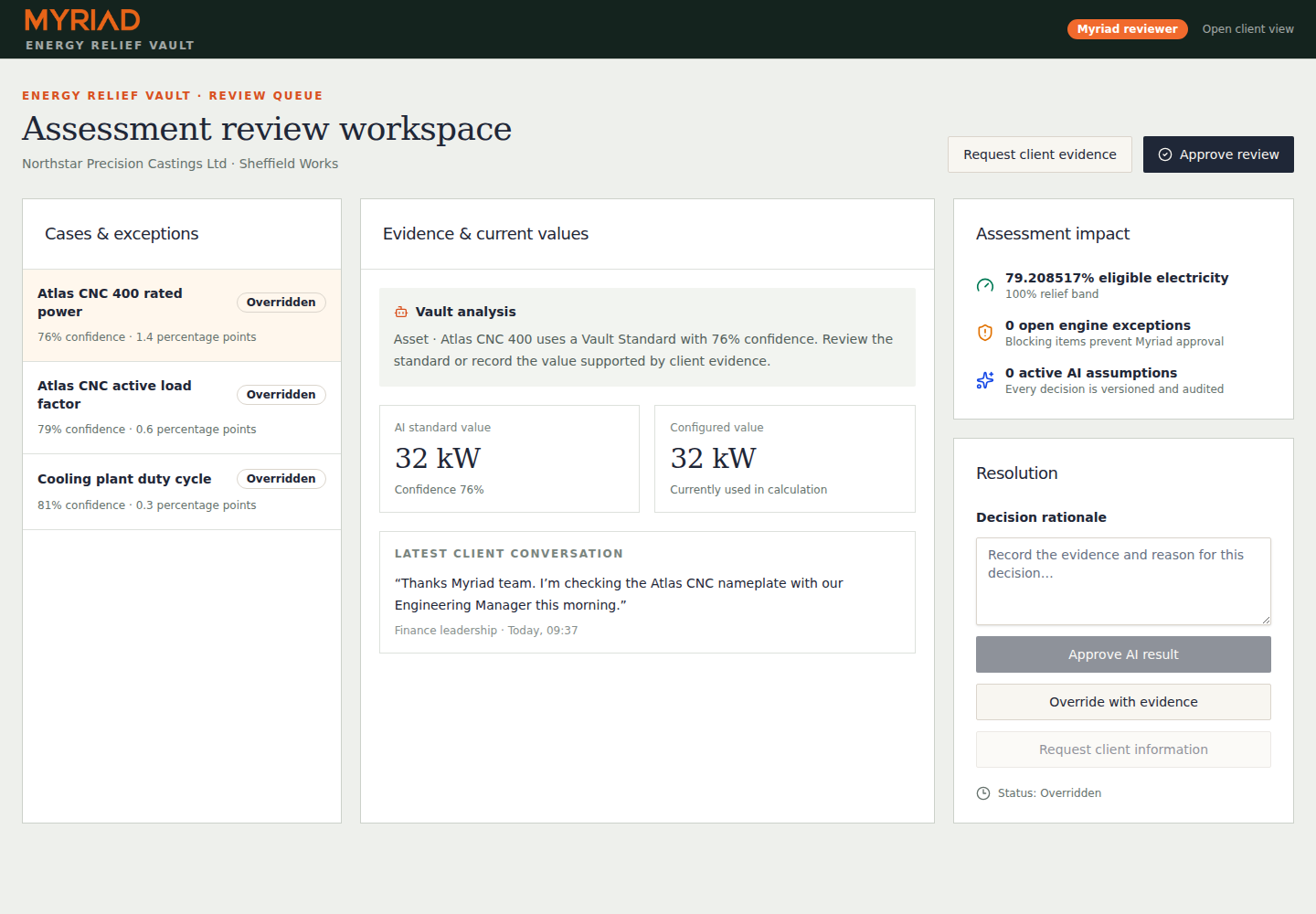
Task: Click the 'Resolution' panel heading
Action: pos(1017,473)
